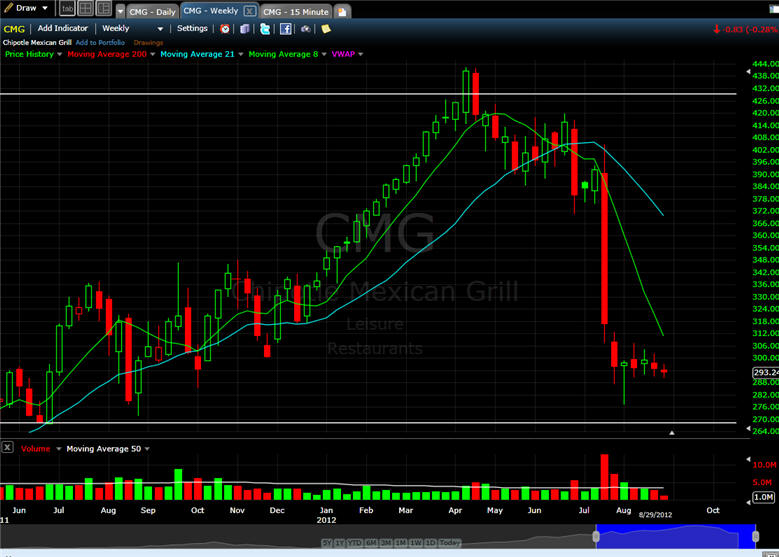Select the 1Y range button
The image size is (779, 557).
340,543
